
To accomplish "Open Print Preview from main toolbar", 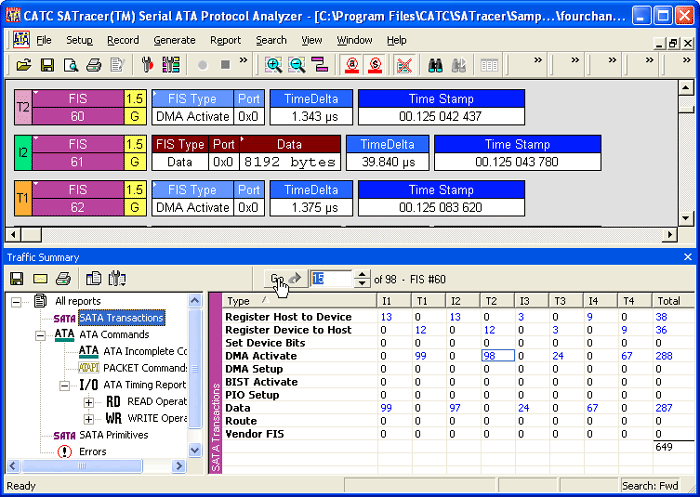I will click(71, 65).
